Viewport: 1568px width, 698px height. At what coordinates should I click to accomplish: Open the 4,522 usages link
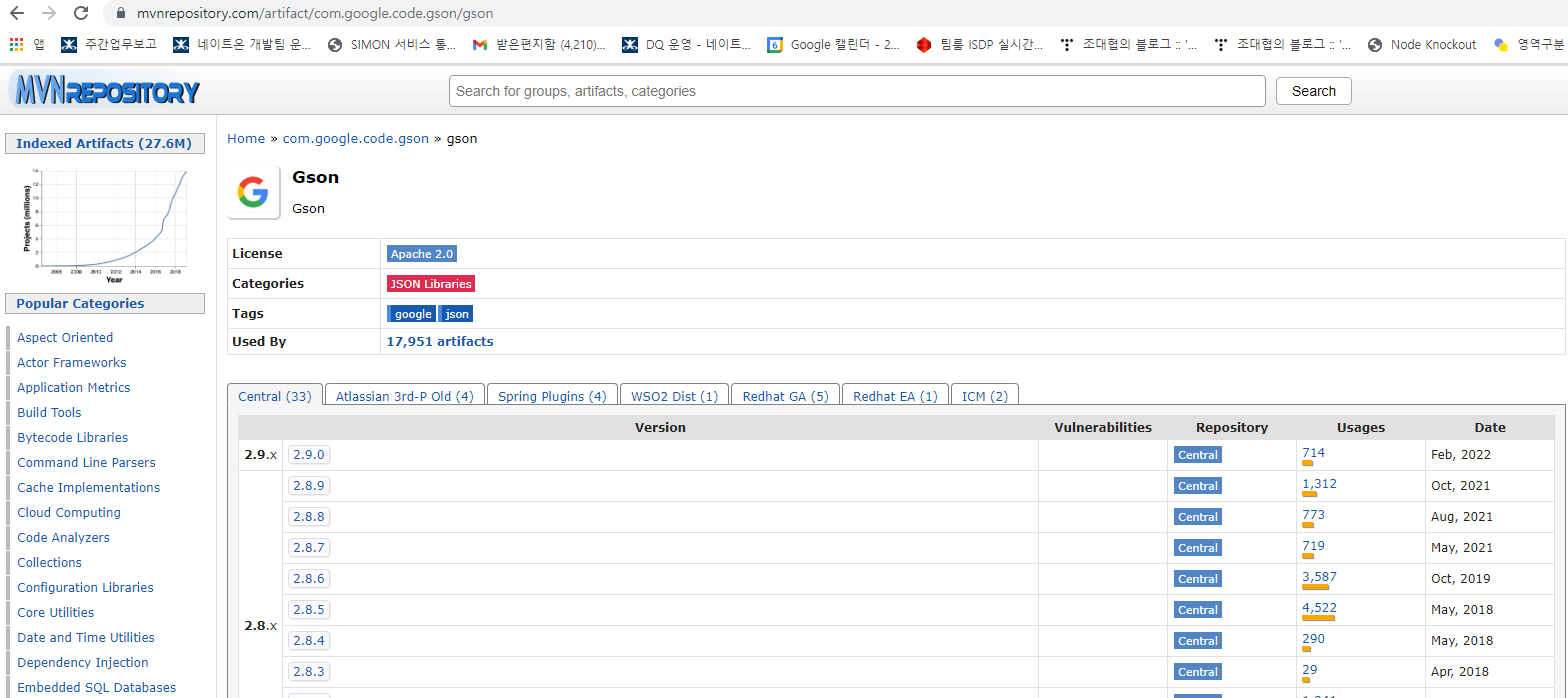coord(1319,608)
